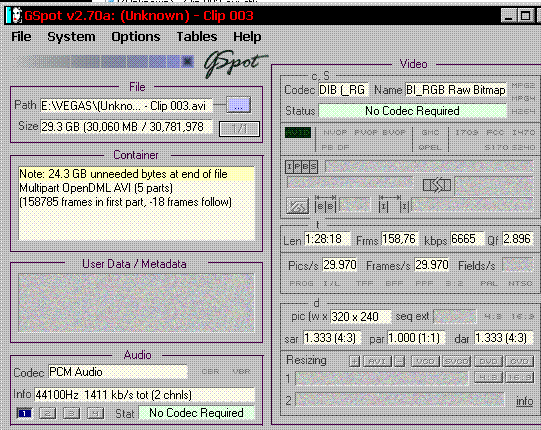Click the 1/1 file counter button

pos(239,129)
